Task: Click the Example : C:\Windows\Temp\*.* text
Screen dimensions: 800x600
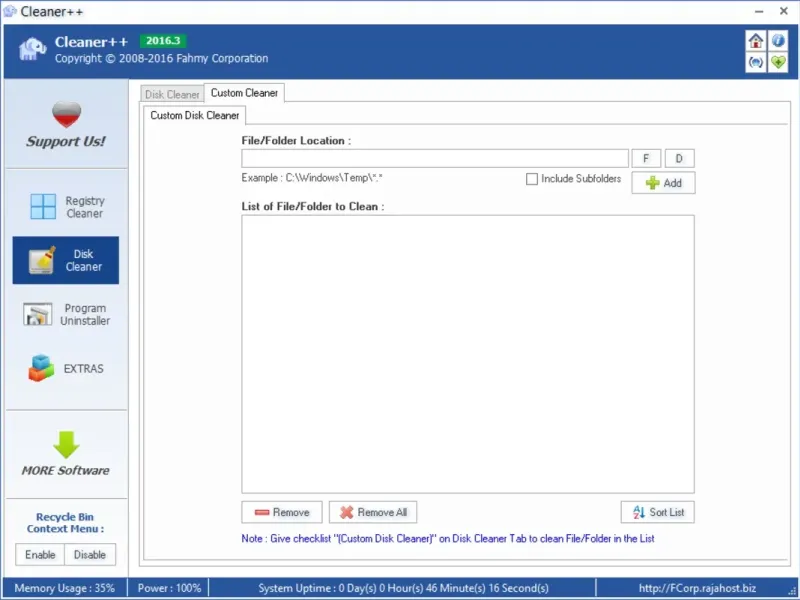Action: tap(312, 178)
